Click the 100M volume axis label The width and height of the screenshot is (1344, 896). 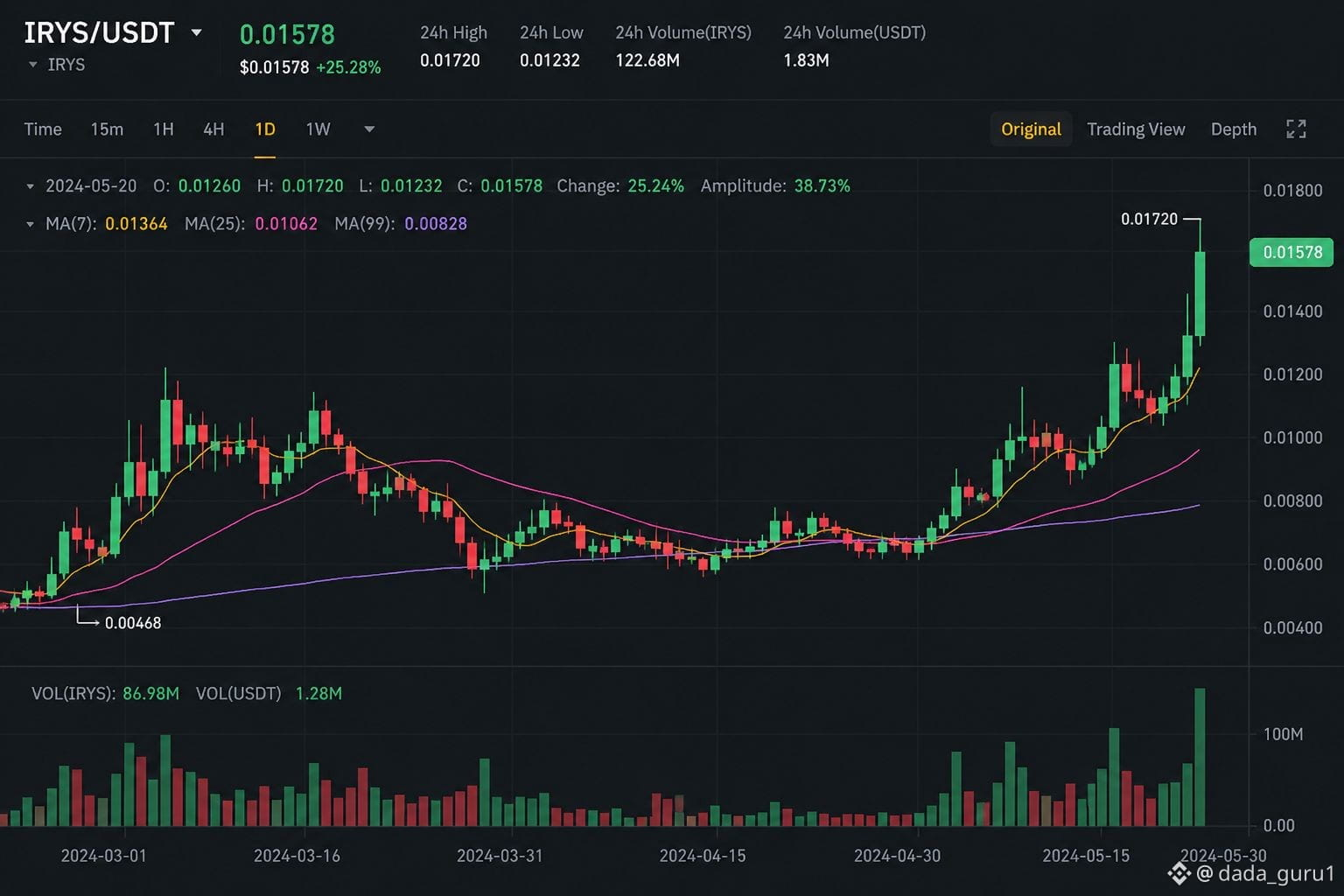pyautogui.click(x=1283, y=734)
